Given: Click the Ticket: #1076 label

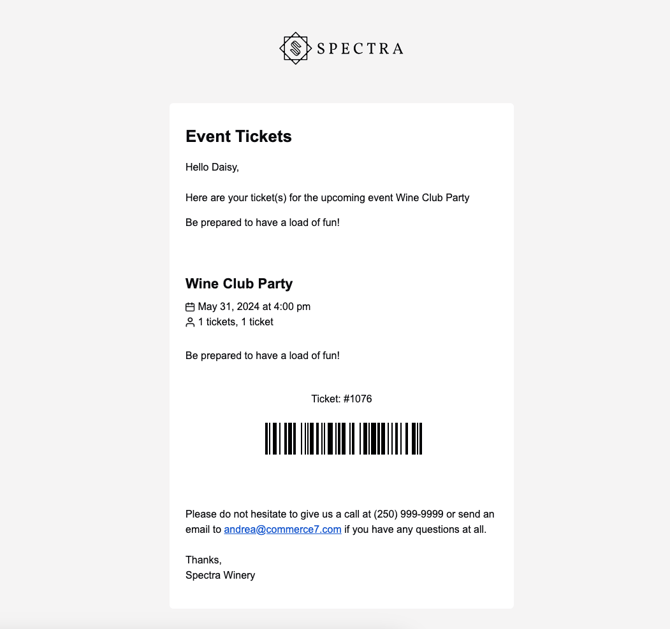Looking at the screenshot, I should tap(341, 399).
